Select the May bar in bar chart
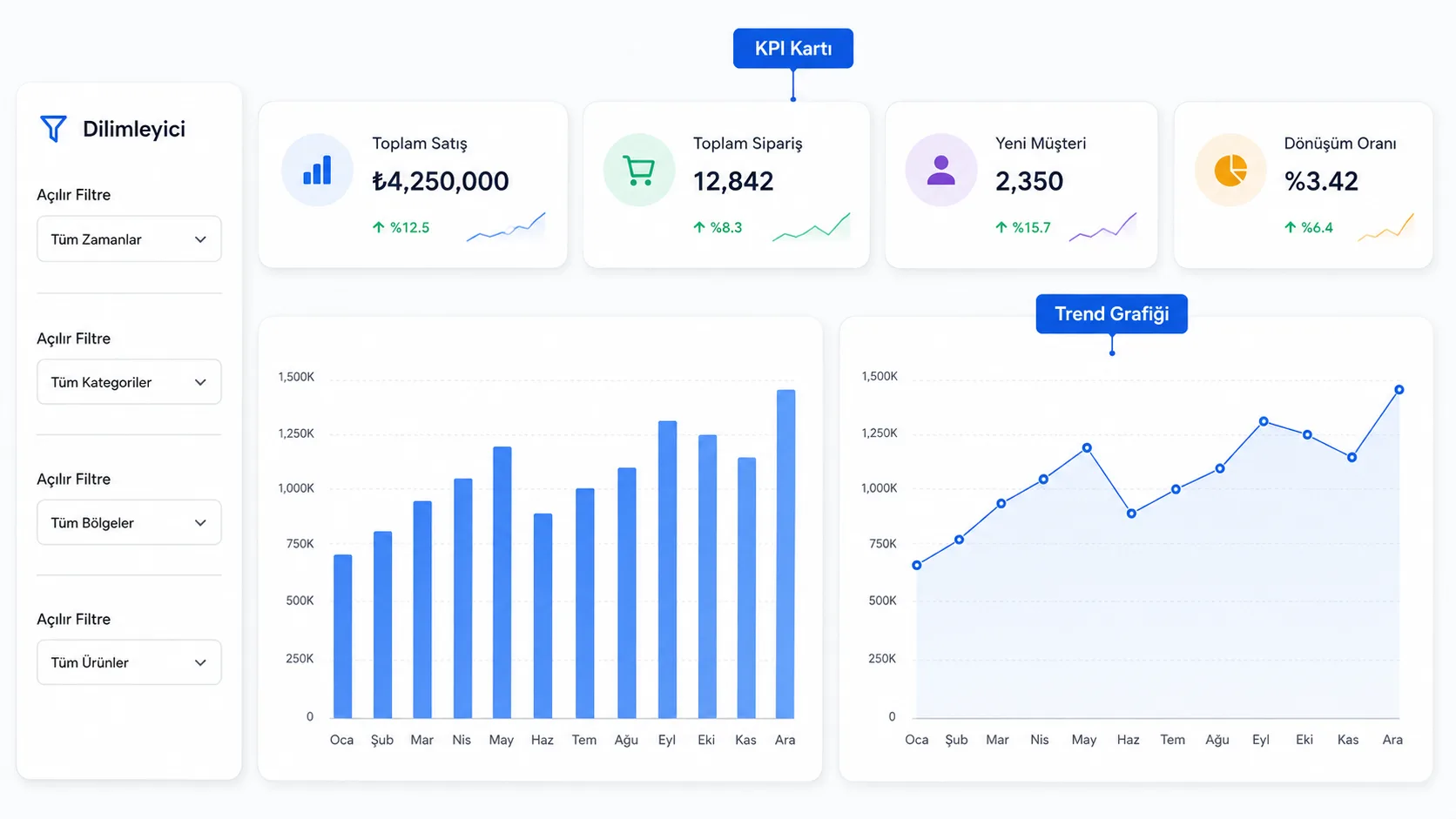Screen dimensions: 1456x819 [x=502, y=582]
